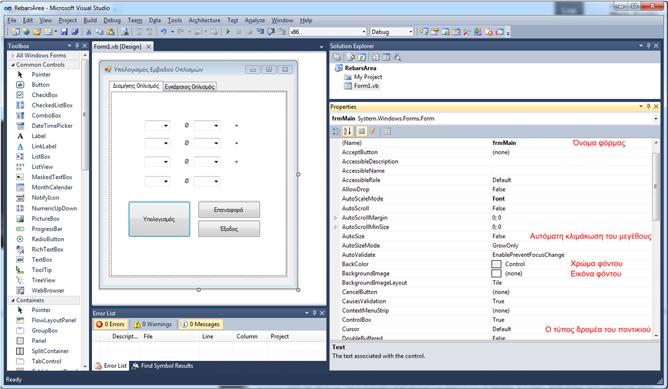Toggle the 0 Errors filter
Screen dimensions: 668x389
[111, 324]
